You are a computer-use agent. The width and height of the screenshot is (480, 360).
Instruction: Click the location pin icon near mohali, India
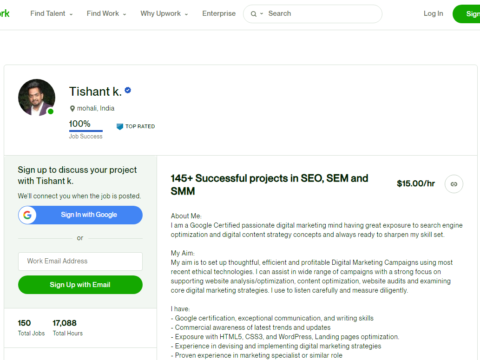tap(72, 108)
